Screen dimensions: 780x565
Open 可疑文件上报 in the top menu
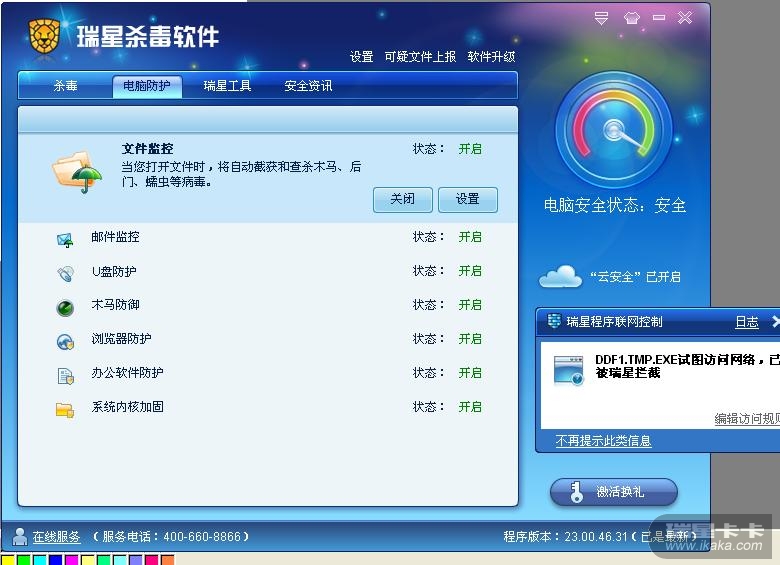click(420, 57)
